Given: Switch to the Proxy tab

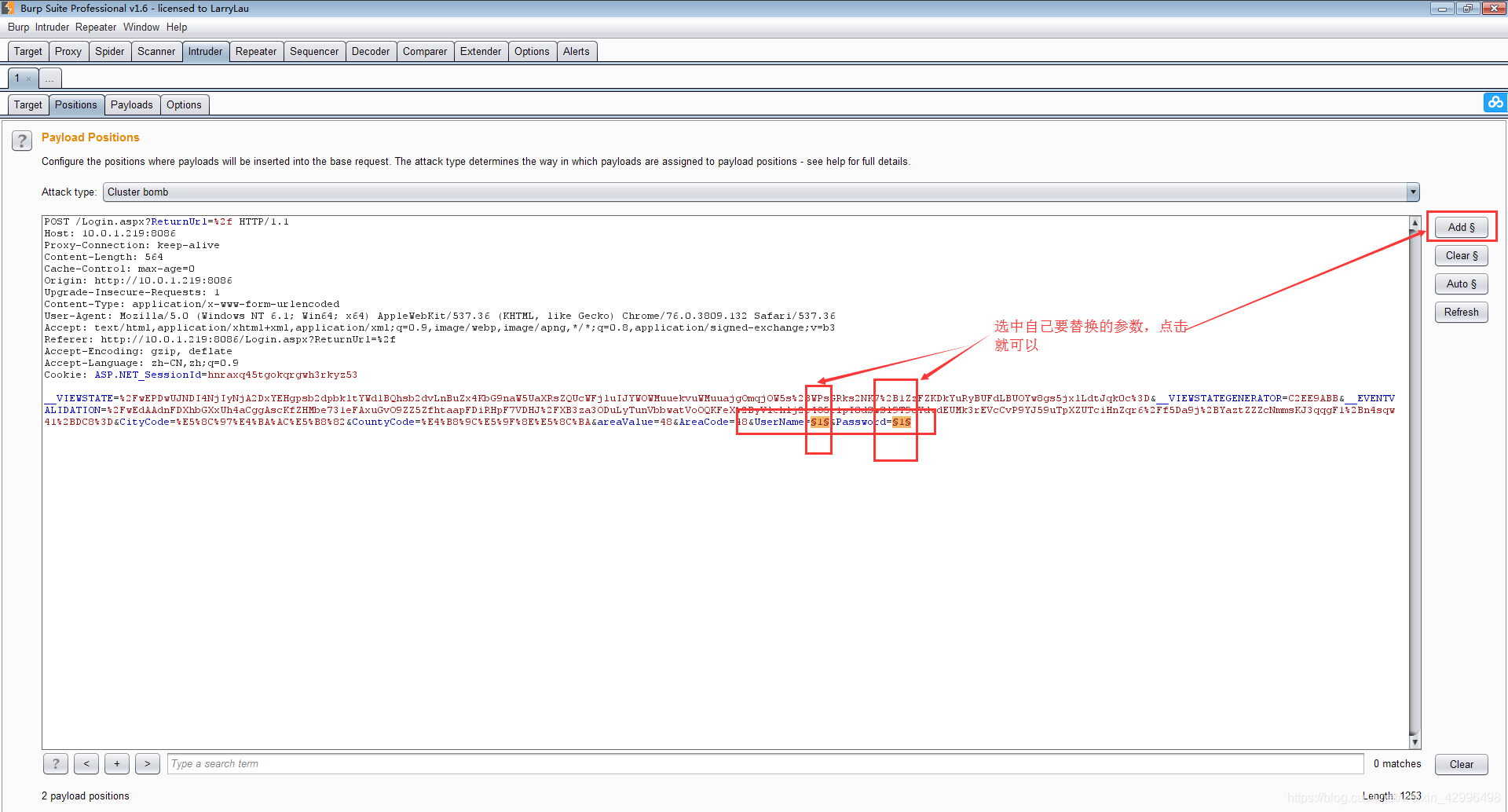Looking at the screenshot, I should 68,51.
